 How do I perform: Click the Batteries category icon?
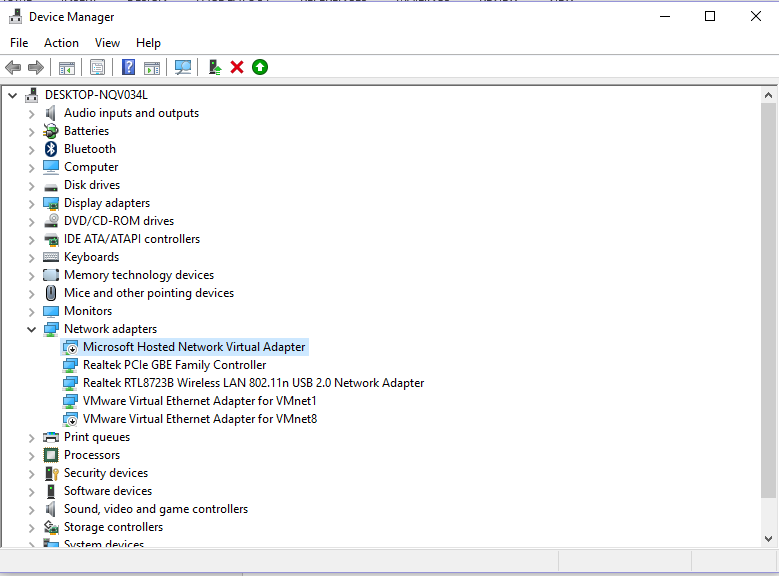[51, 131]
